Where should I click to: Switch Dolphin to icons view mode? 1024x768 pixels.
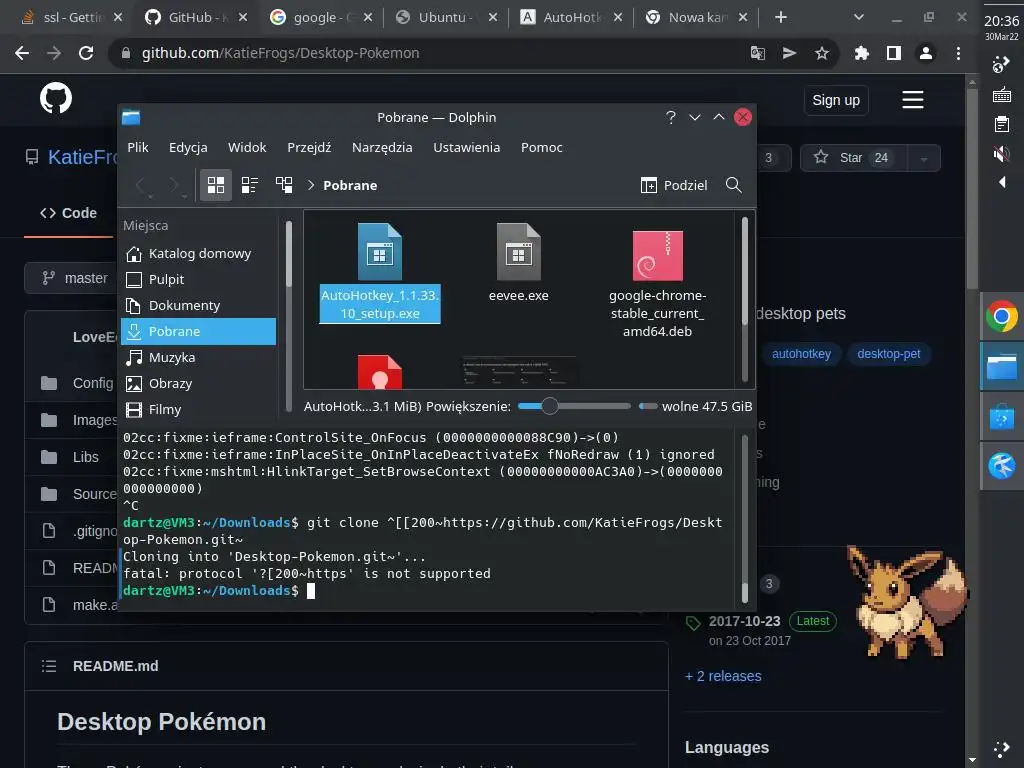(x=216, y=185)
